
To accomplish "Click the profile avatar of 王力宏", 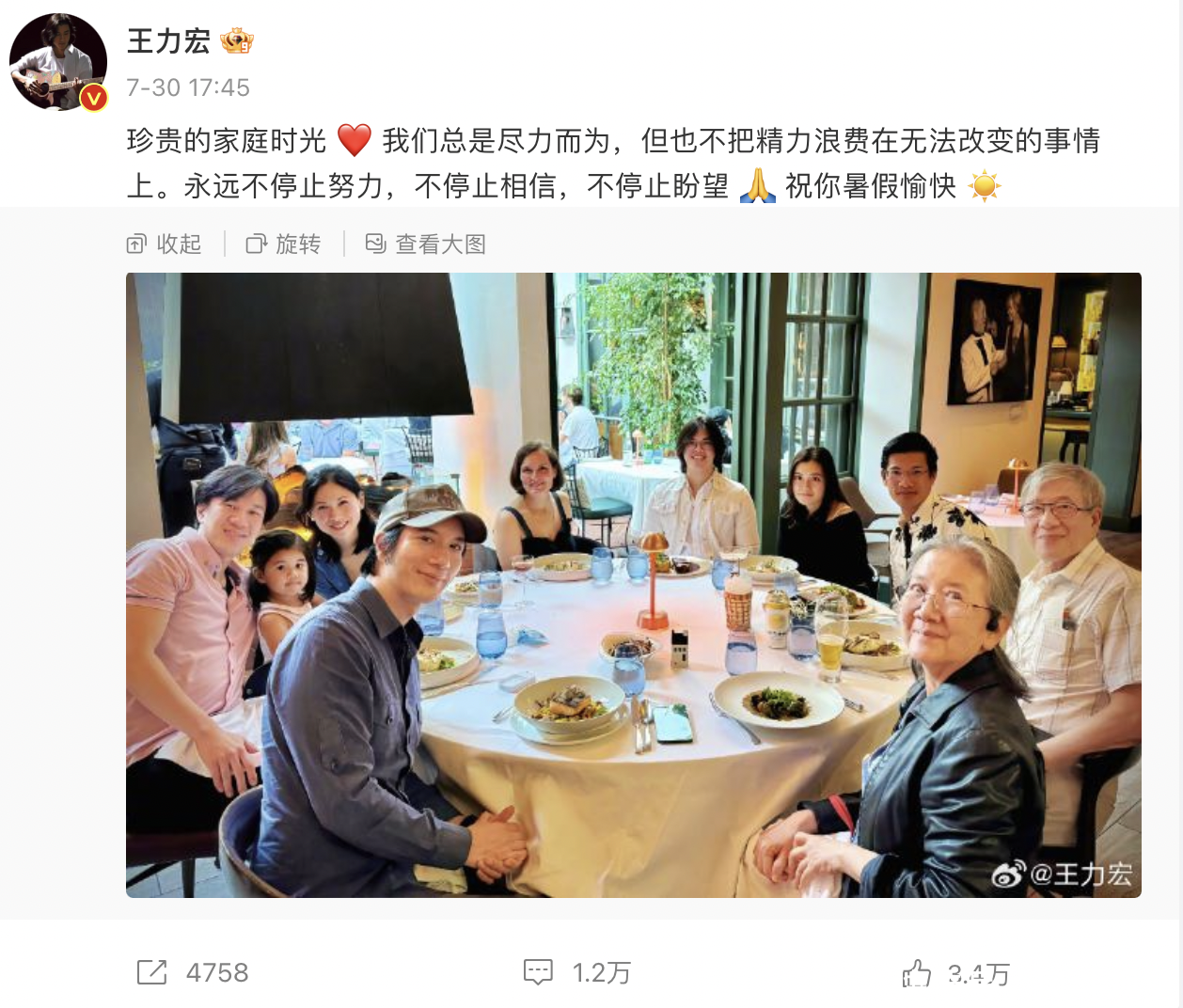I will 58,62.
